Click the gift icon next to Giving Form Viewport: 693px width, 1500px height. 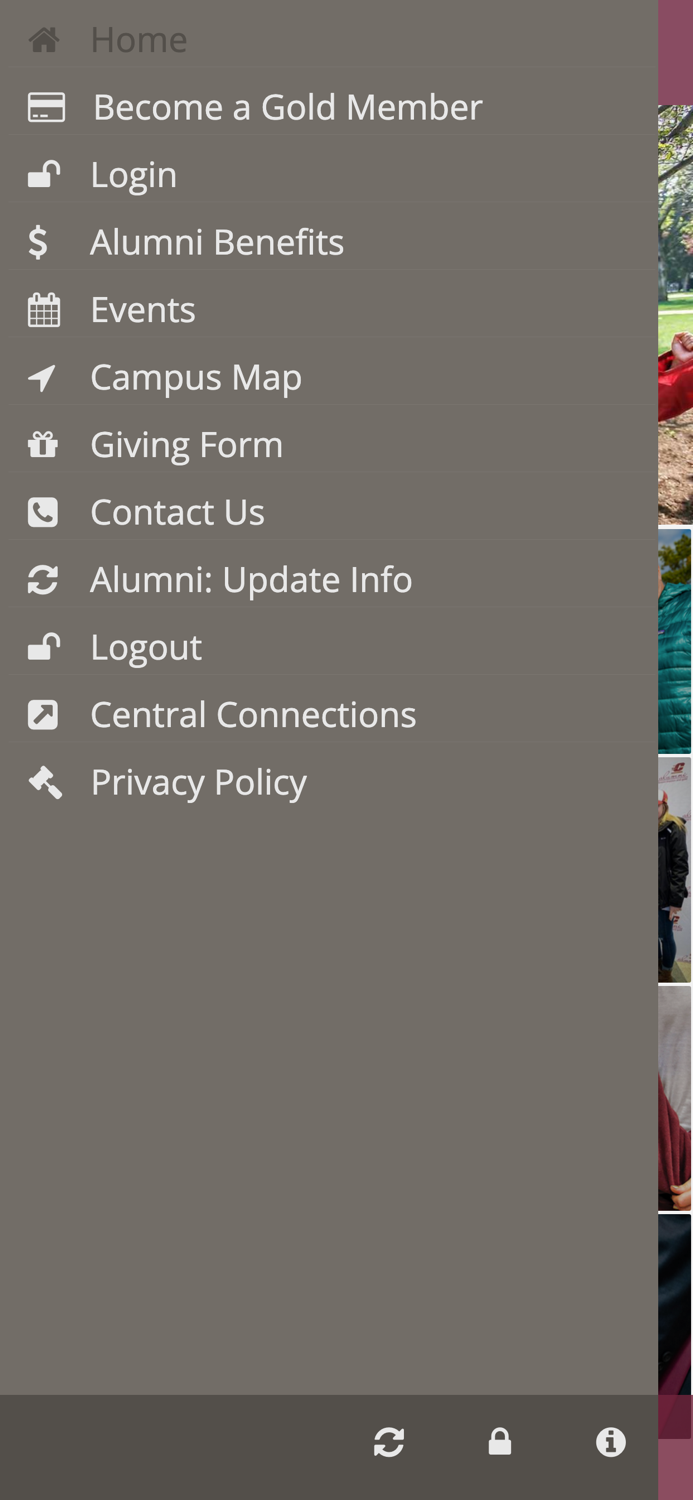[41, 443]
